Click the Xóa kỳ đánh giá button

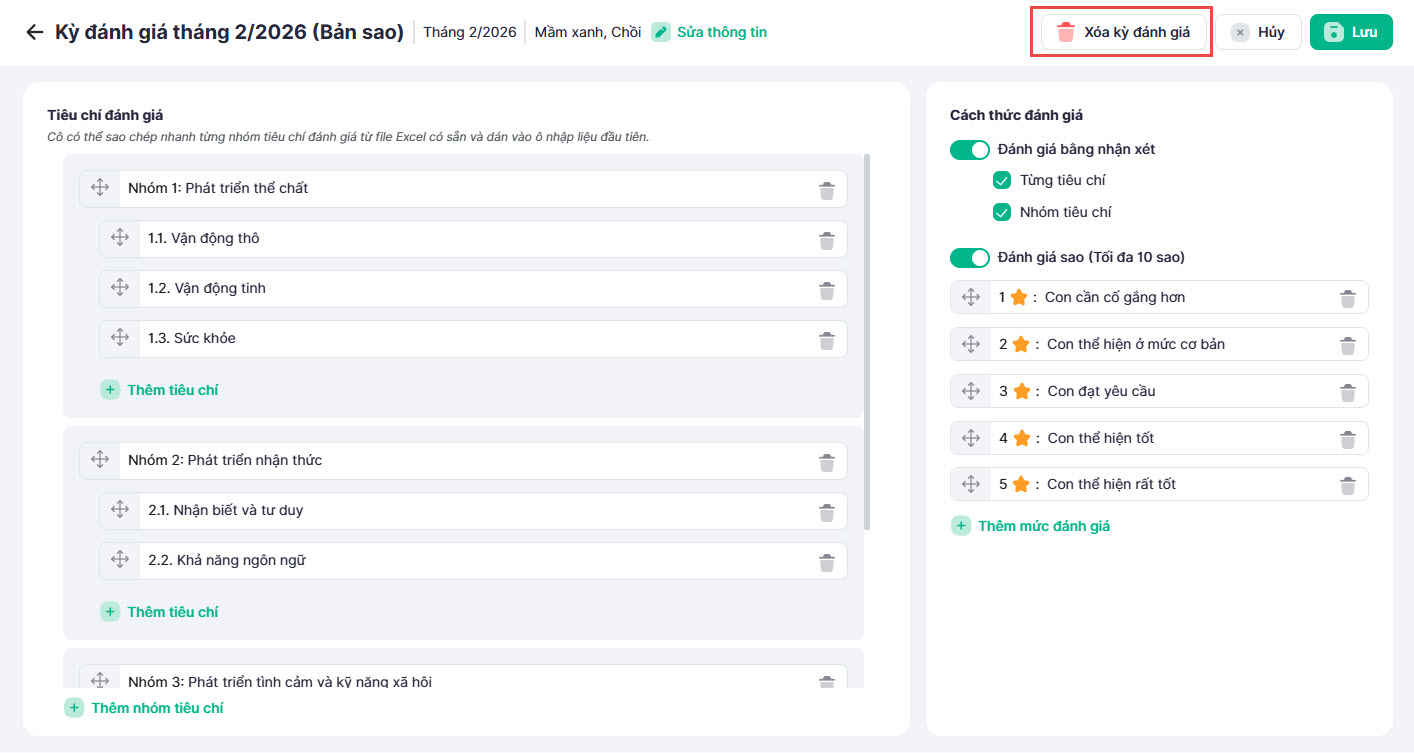1125,32
